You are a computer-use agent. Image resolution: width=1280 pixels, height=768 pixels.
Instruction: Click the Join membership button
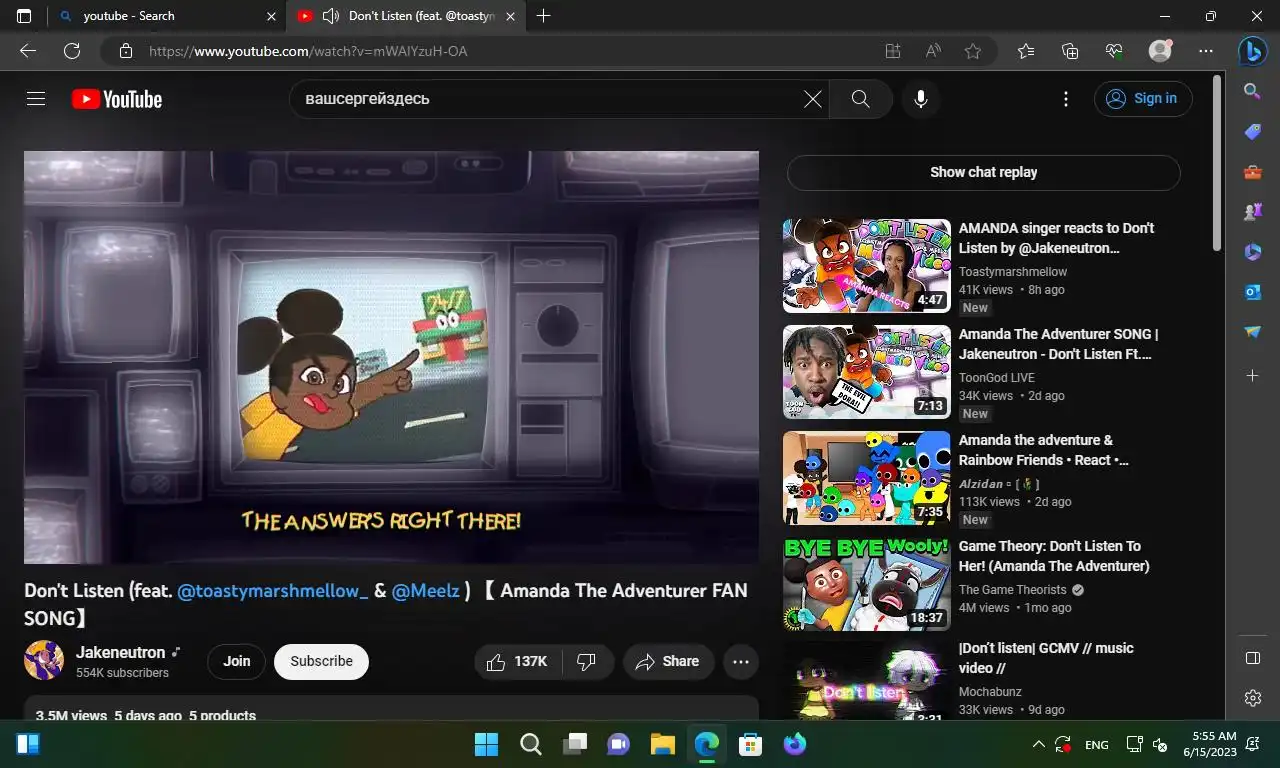click(237, 661)
